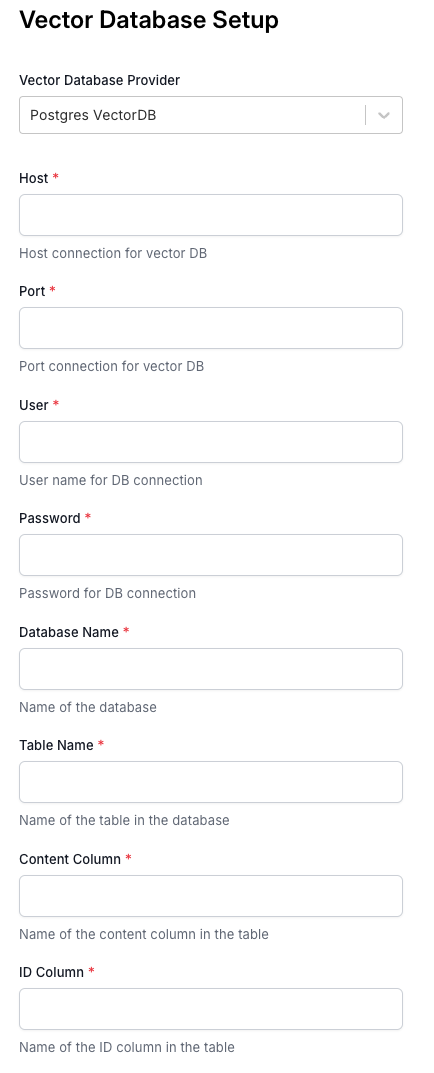Viewport: 434px width, 1073px height.
Task: Click the "User name for DB connection" hint
Action: [111, 480]
